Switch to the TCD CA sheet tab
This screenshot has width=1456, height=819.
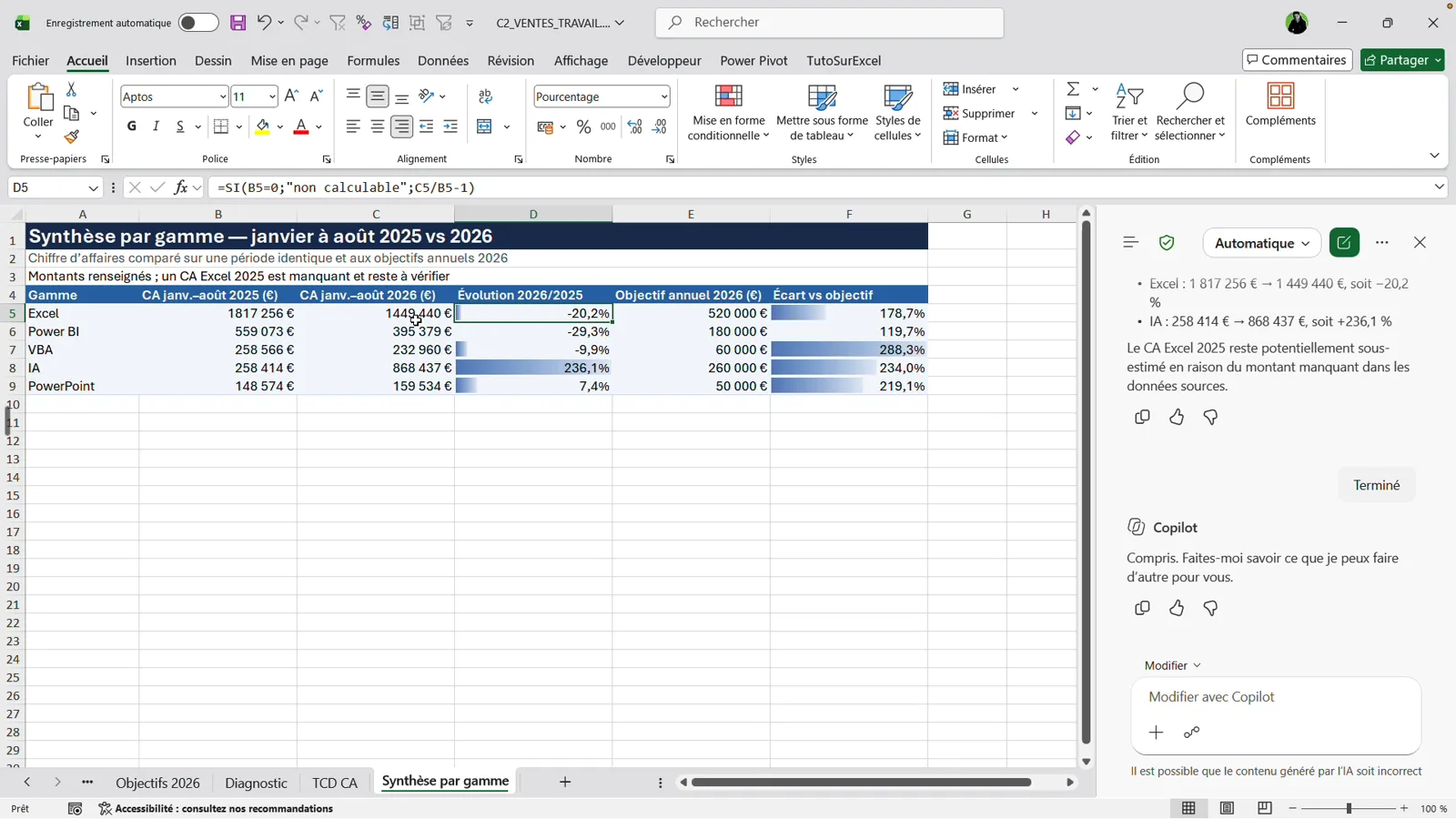[334, 783]
